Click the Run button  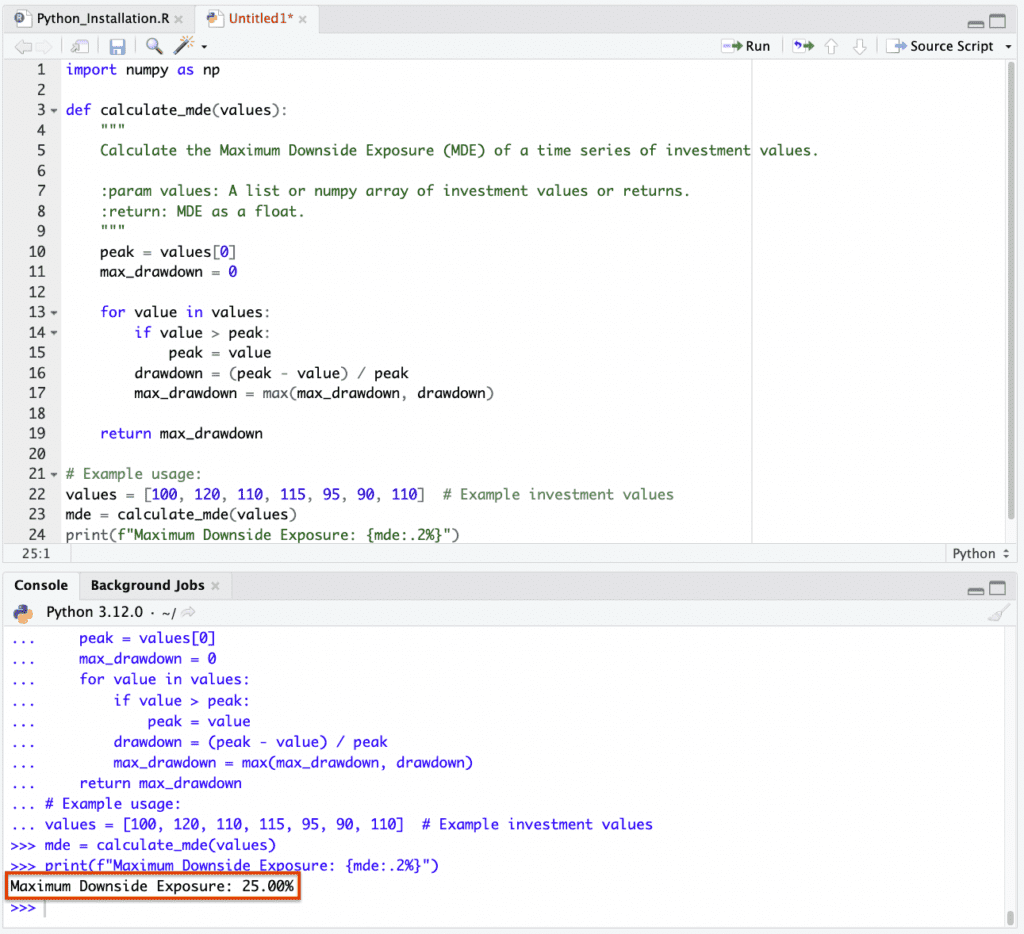pos(746,46)
